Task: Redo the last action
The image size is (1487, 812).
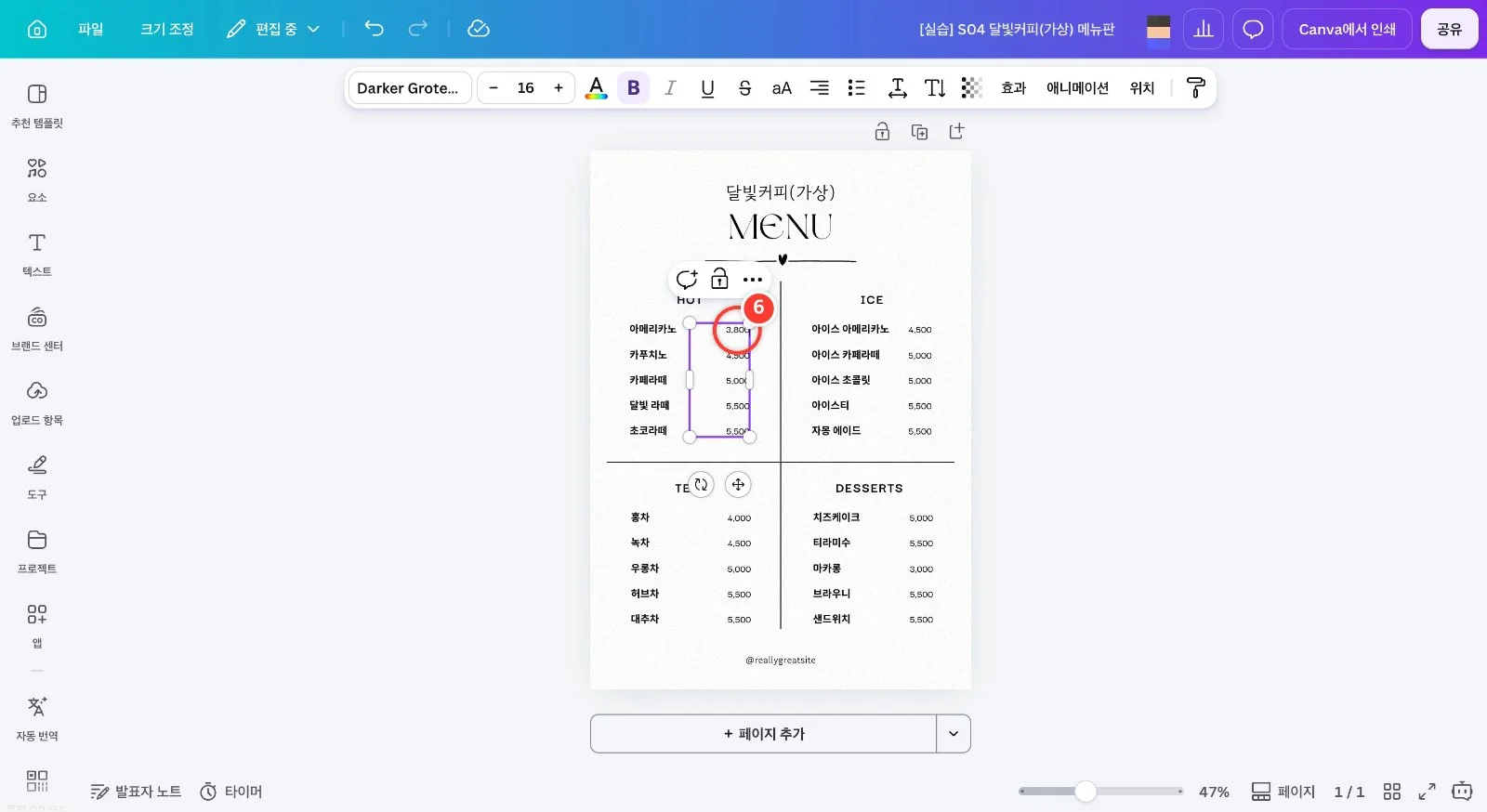Action: [x=418, y=29]
